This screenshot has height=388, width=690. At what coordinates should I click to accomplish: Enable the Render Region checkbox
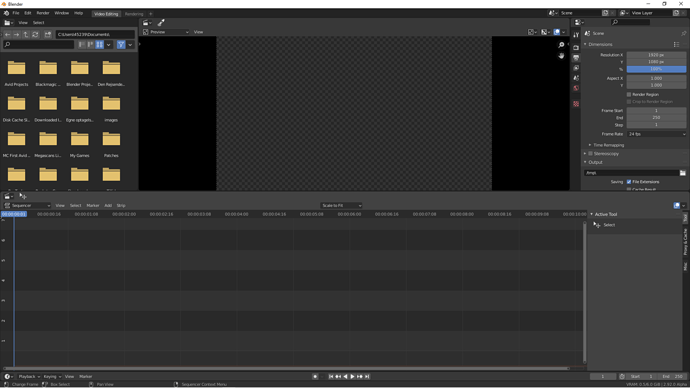629,95
